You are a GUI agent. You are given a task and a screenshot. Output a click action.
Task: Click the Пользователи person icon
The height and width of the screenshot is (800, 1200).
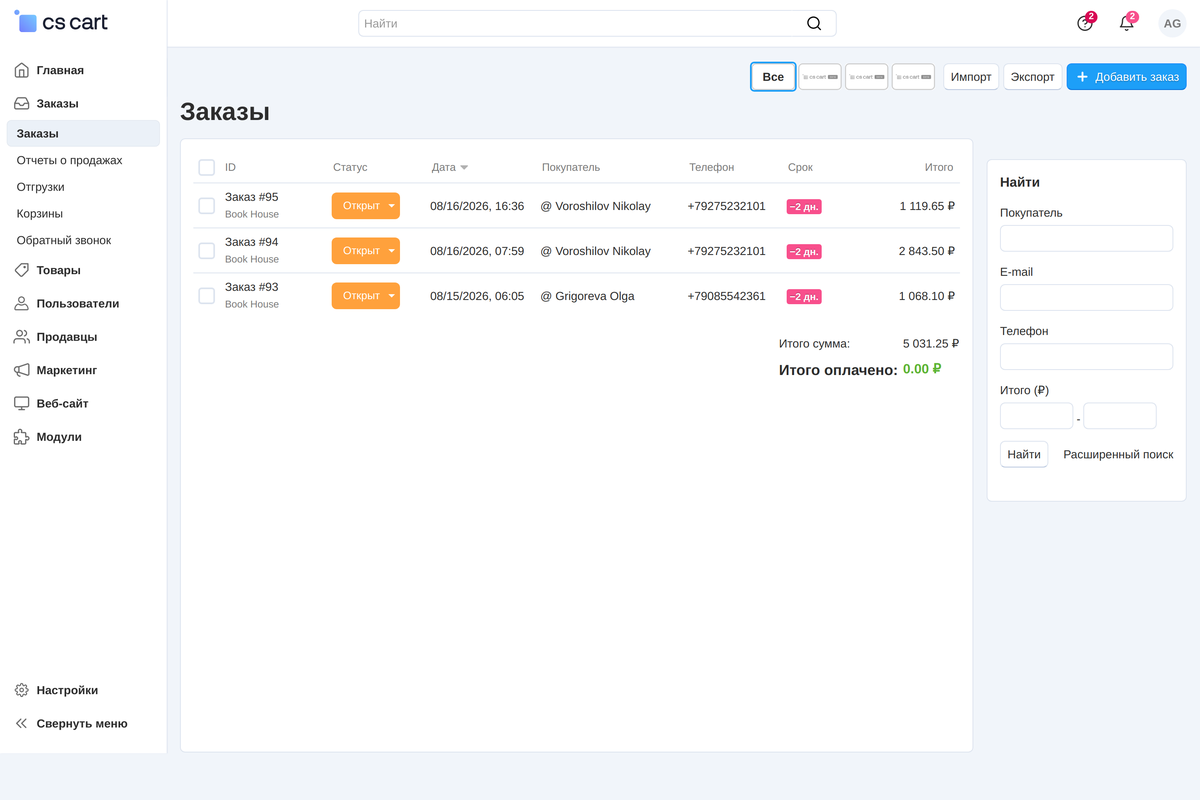pos(21,303)
